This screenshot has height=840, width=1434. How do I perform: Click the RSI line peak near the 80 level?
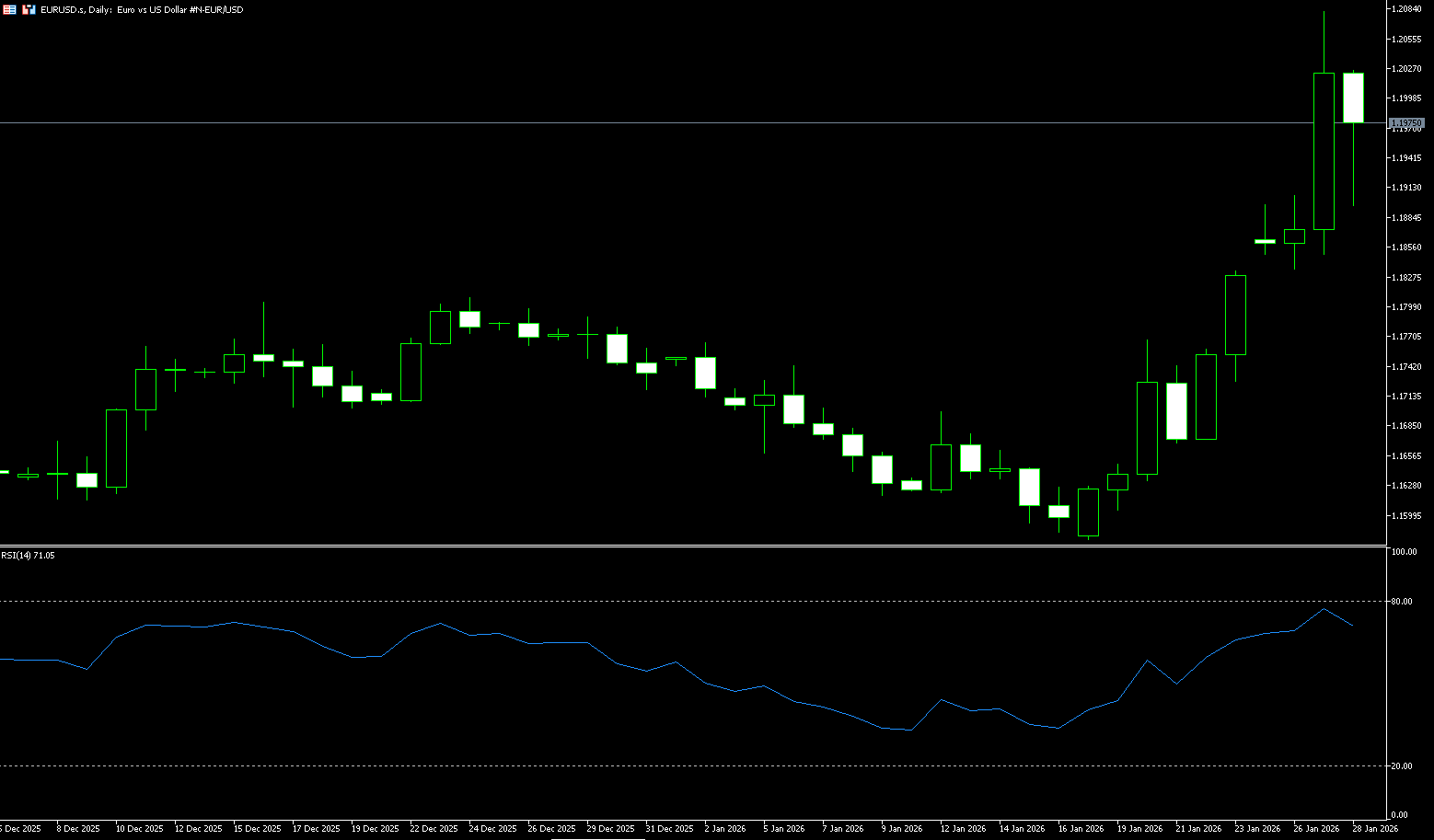[1324, 609]
